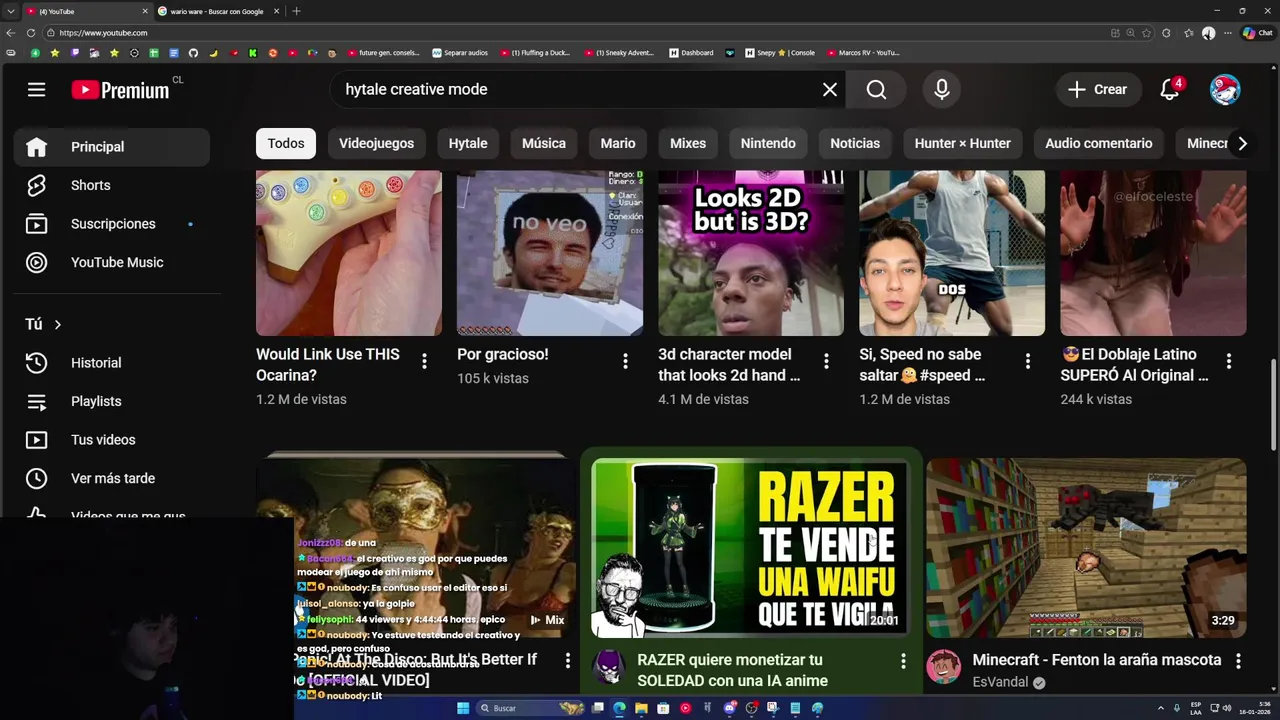Show more filter chips with right arrow
Screen dimensions: 1280x720
[1242, 143]
